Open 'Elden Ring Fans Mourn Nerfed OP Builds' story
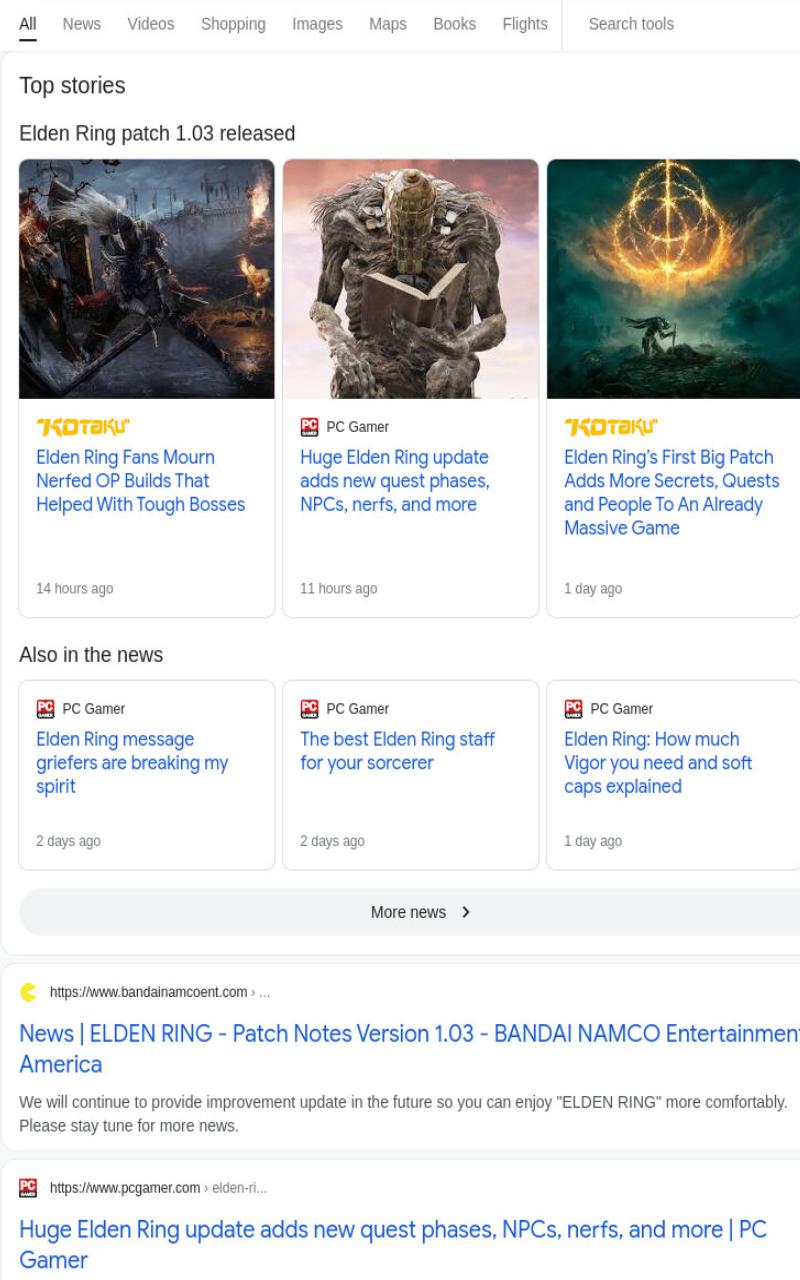 click(x=140, y=481)
